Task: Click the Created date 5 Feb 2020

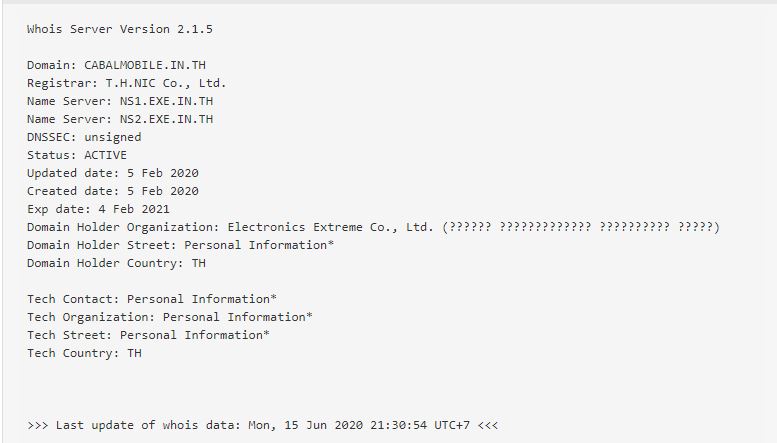Action: 163,191
